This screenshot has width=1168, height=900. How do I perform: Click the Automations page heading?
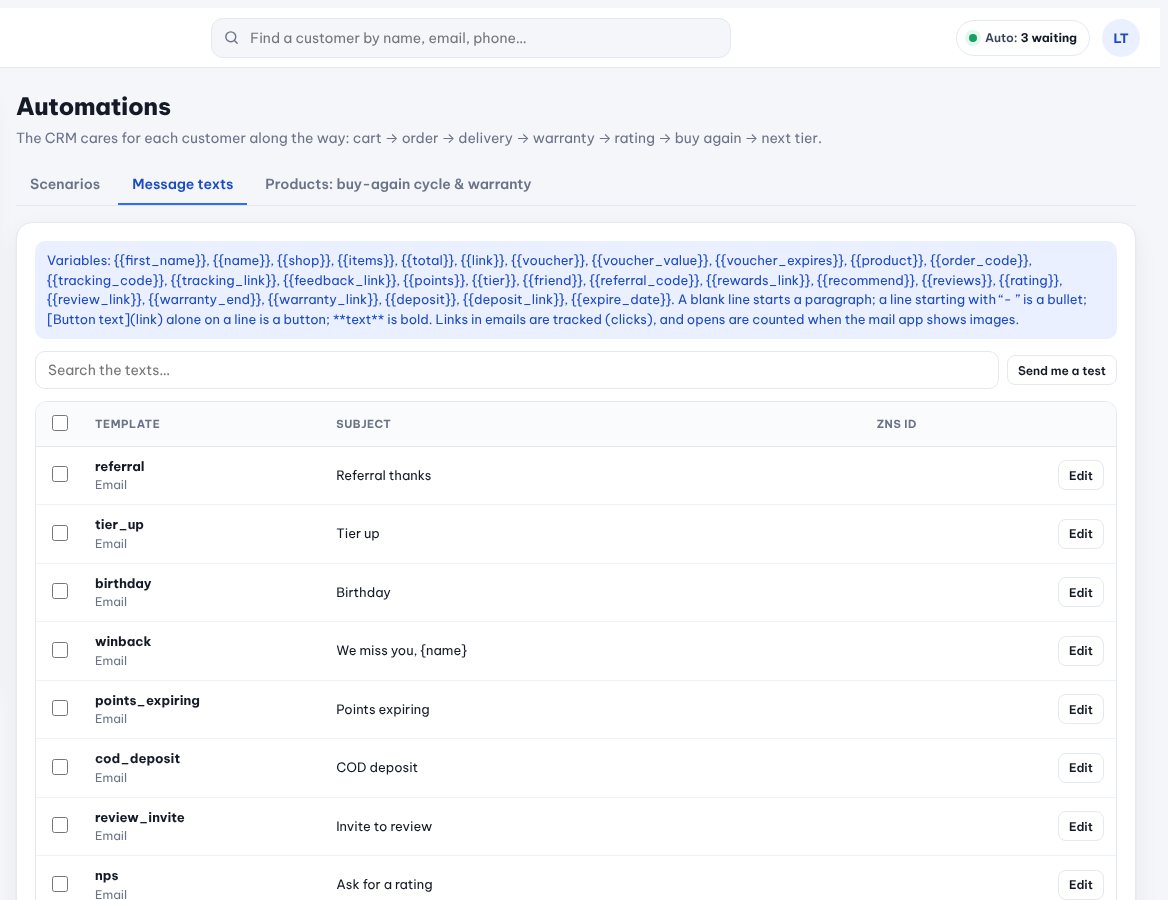click(94, 107)
